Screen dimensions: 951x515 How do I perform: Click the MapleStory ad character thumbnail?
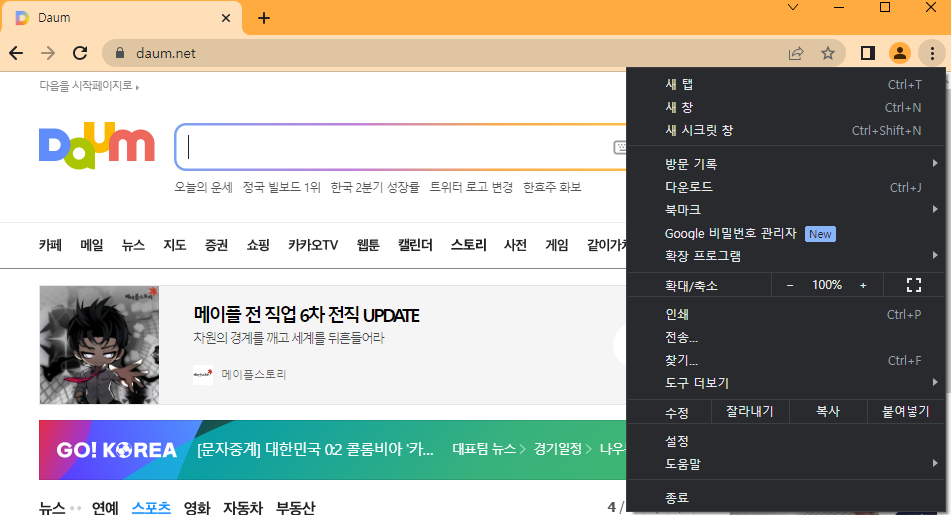[x=99, y=345]
